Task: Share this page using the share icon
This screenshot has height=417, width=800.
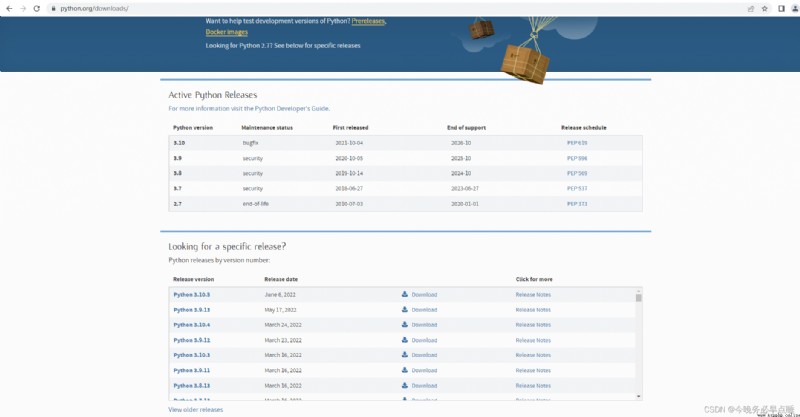Action: 751,9
